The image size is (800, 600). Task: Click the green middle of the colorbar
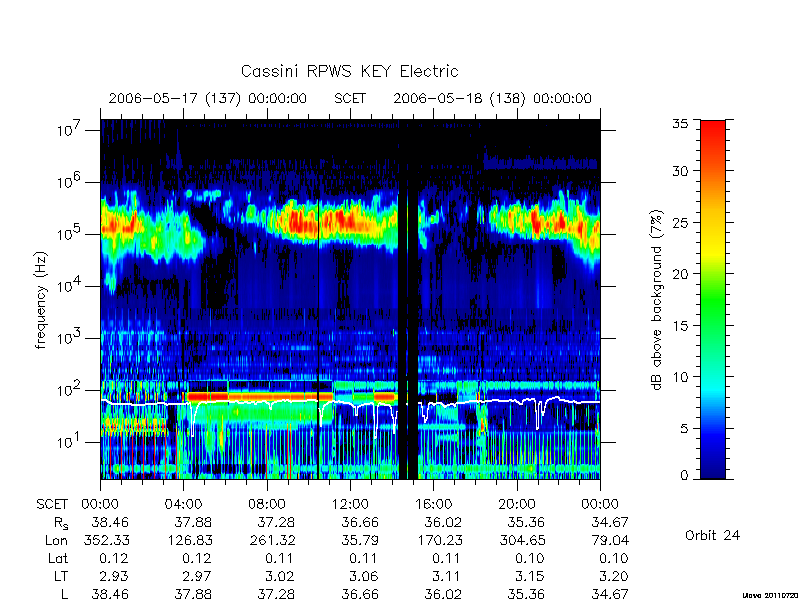(713, 300)
